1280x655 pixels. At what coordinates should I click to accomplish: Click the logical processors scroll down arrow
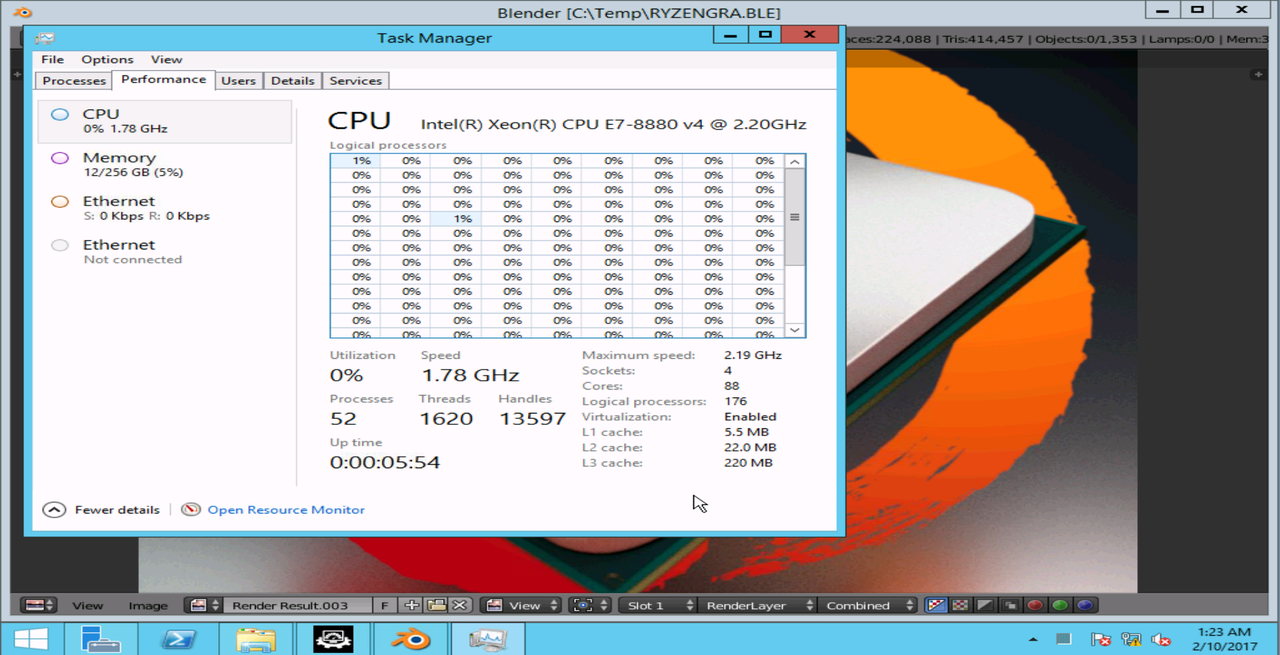pyautogui.click(x=795, y=330)
